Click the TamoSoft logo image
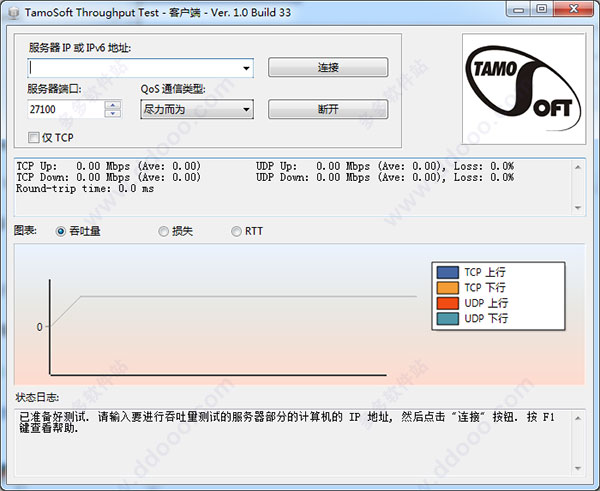Screen dimensions: 600x491 tap(523, 89)
